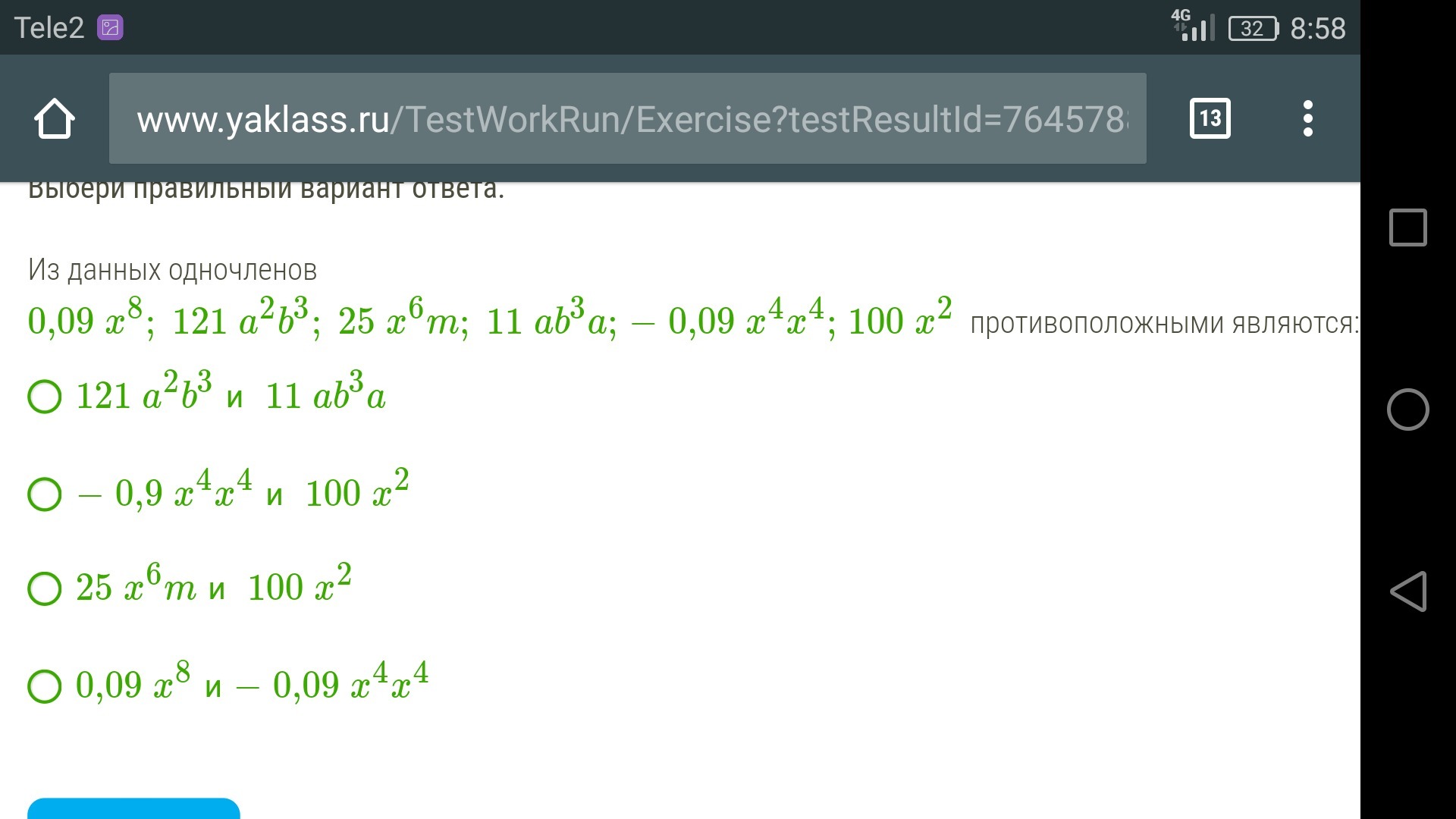Tap the list of monomials in the question
Image resolution: width=1456 pixels, height=819 pixels.
pos(490,318)
